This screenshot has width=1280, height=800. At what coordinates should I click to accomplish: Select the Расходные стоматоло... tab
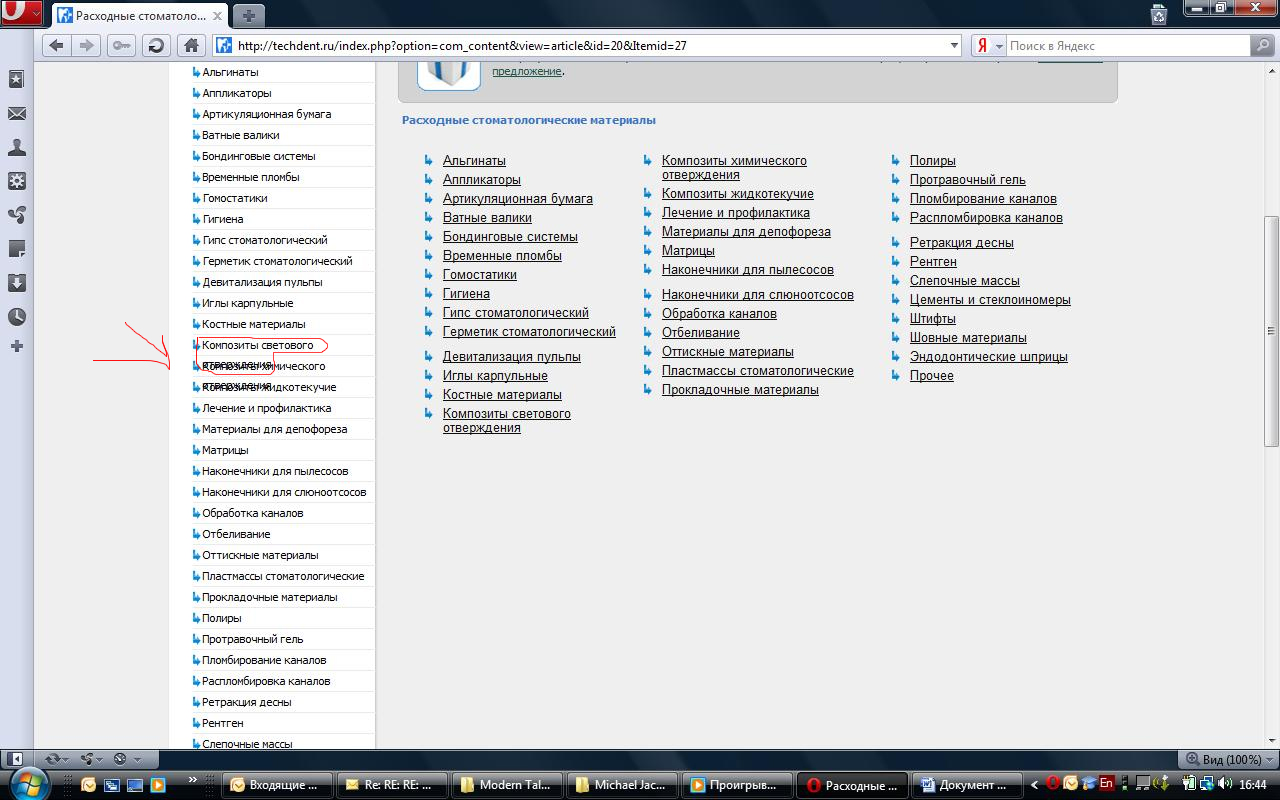tap(141, 15)
